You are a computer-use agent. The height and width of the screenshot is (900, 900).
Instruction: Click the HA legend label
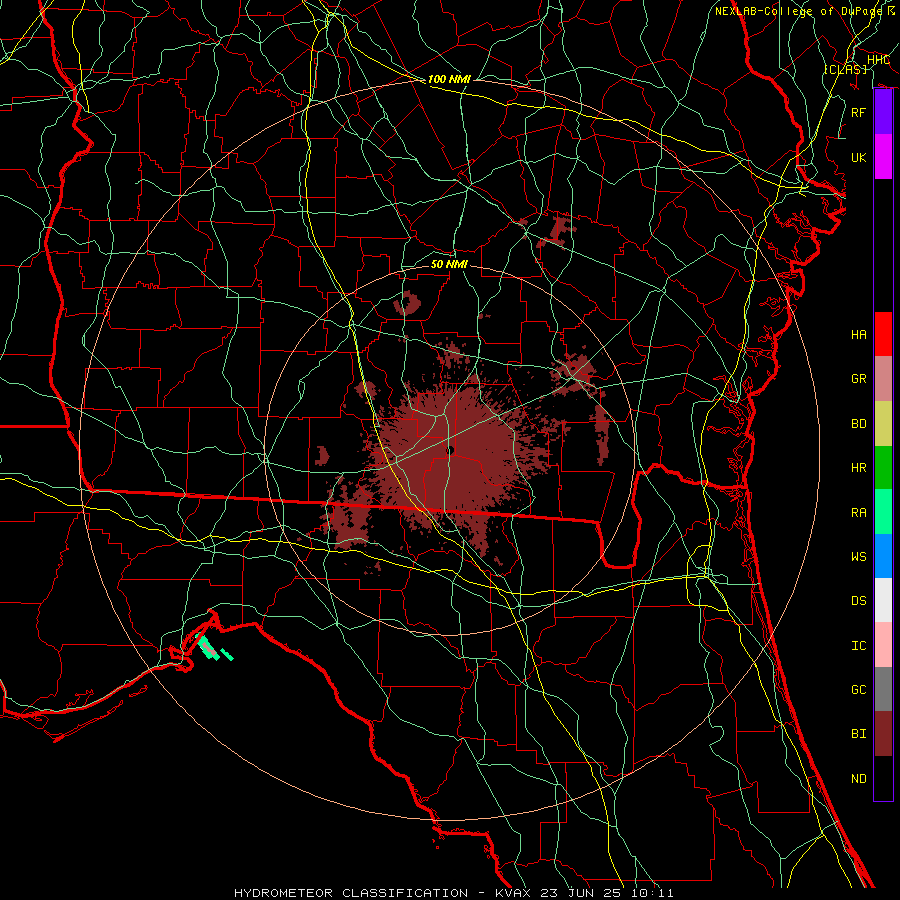[859, 335]
